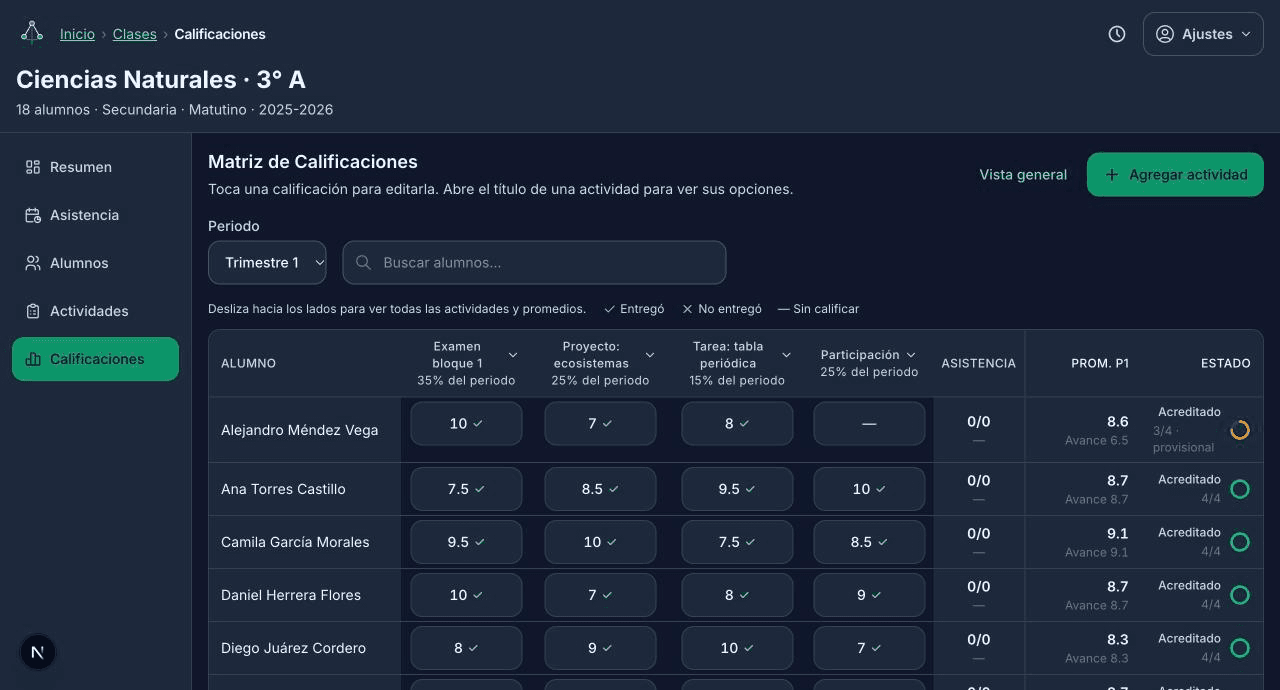Focus the Buscar alumnos search field
1280x690 pixels.
534,262
